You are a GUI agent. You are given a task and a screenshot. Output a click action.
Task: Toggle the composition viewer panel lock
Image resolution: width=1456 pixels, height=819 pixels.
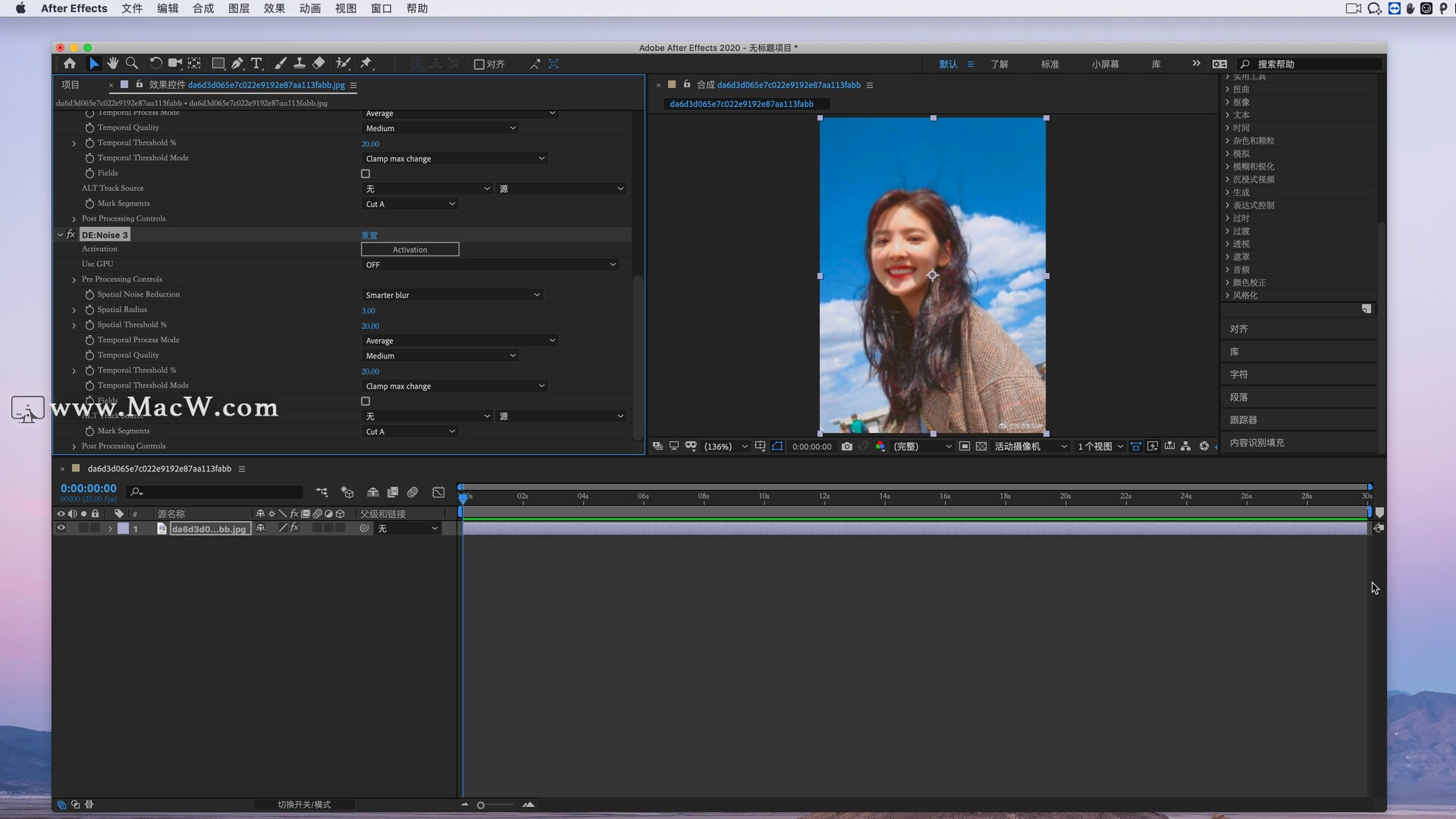click(687, 84)
